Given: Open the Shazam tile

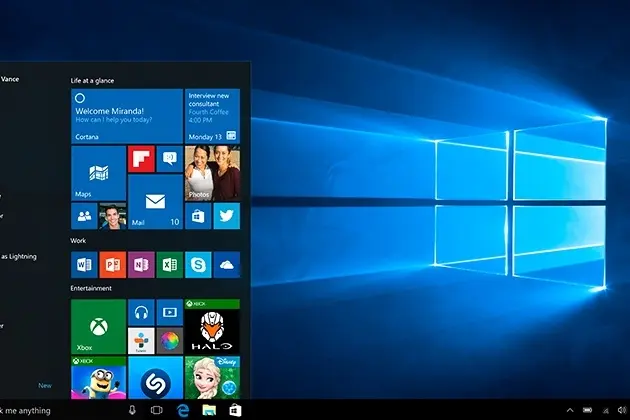Looking at the screenshot, I should (x=155, y=377).
